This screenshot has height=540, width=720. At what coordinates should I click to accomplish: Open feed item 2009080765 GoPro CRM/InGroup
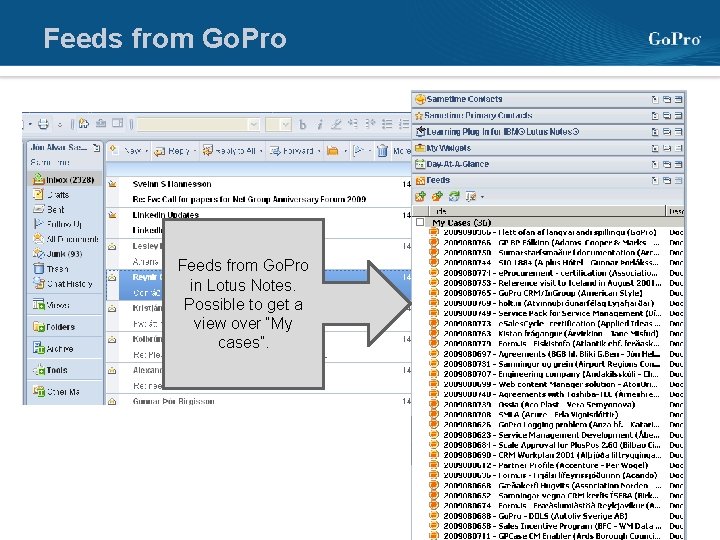545,293
